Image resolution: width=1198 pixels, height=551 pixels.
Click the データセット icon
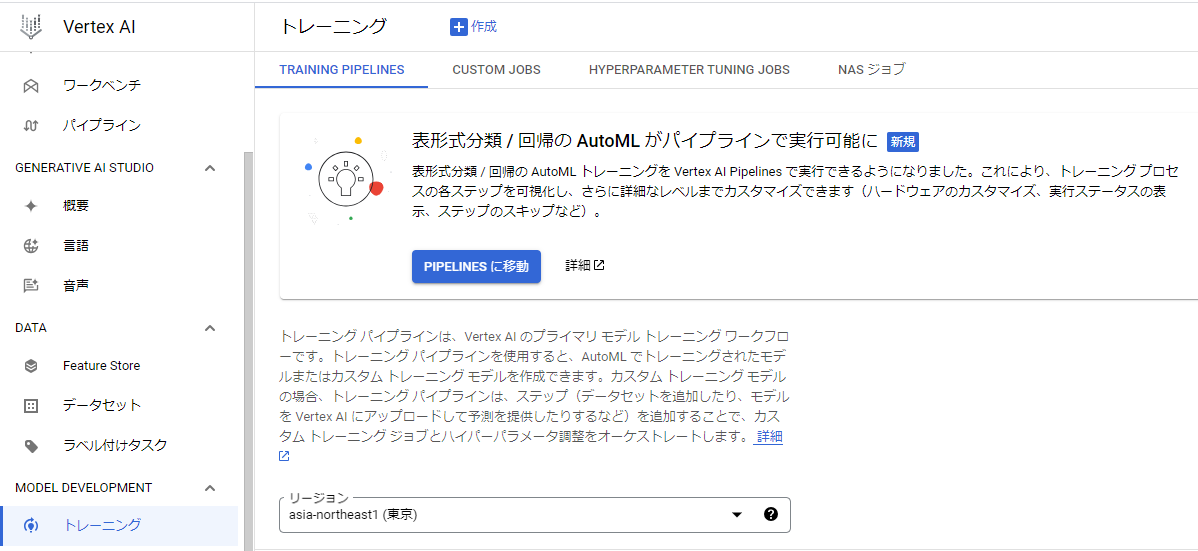pyautogui.click(x=31, y=406)
